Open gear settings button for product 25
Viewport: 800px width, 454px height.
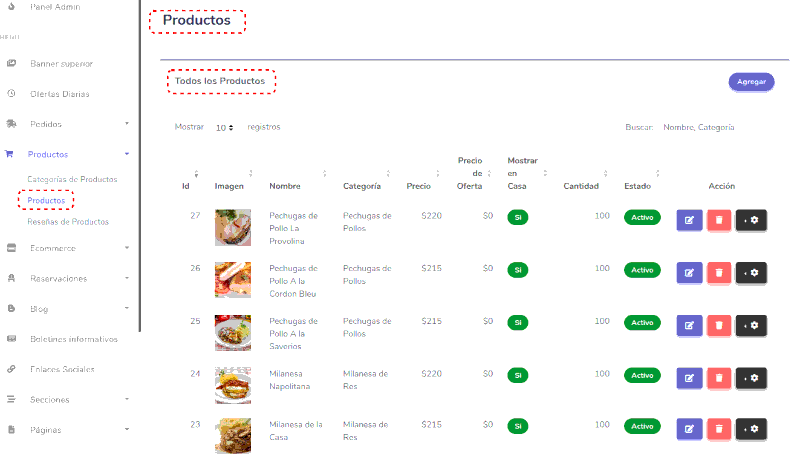tap(751, 326)
